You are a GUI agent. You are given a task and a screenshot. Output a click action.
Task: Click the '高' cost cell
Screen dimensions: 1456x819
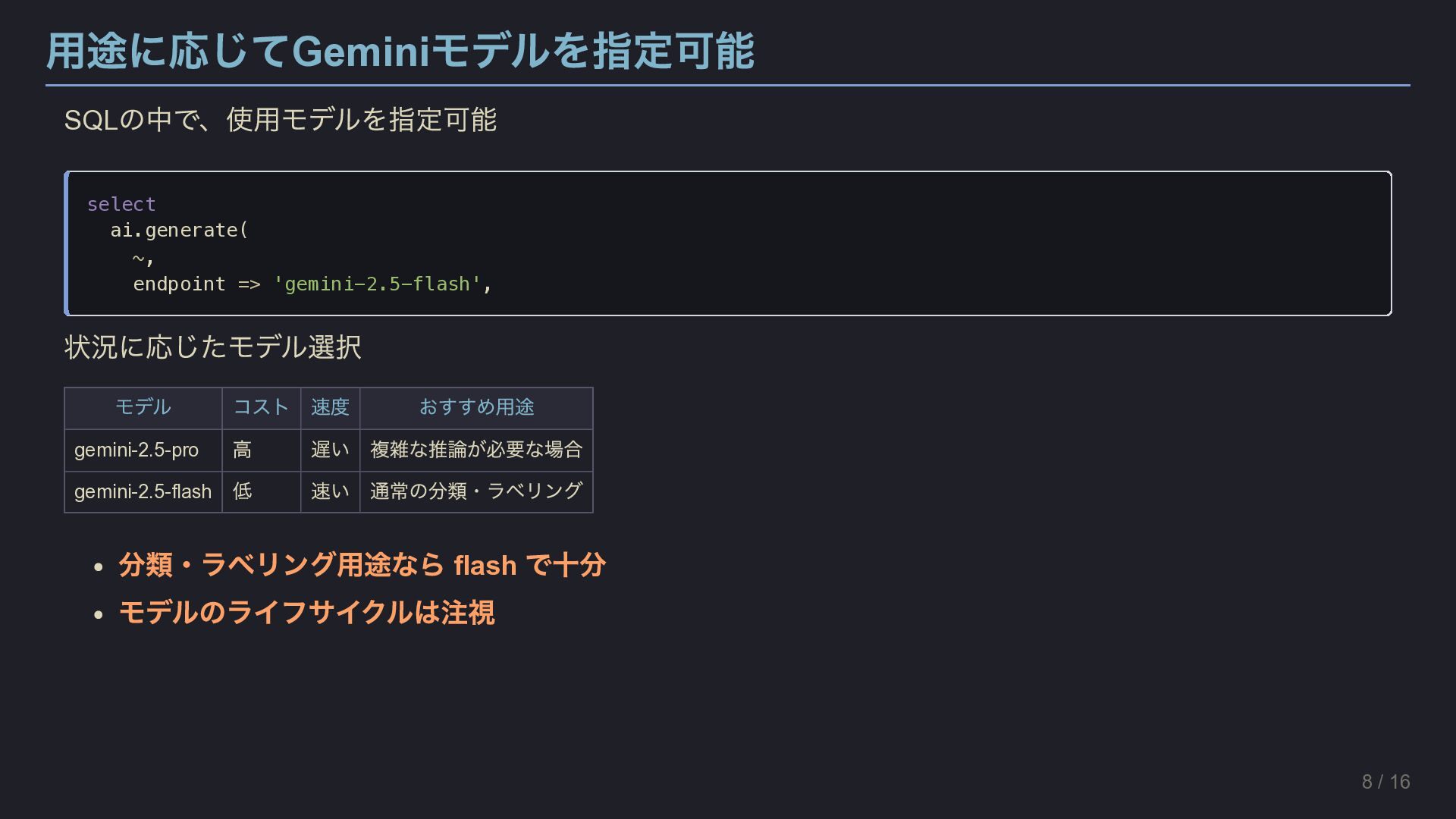242,450
